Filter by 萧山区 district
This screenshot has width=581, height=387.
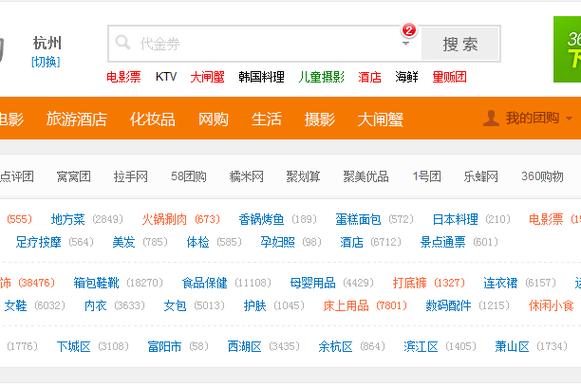[512, 347]
